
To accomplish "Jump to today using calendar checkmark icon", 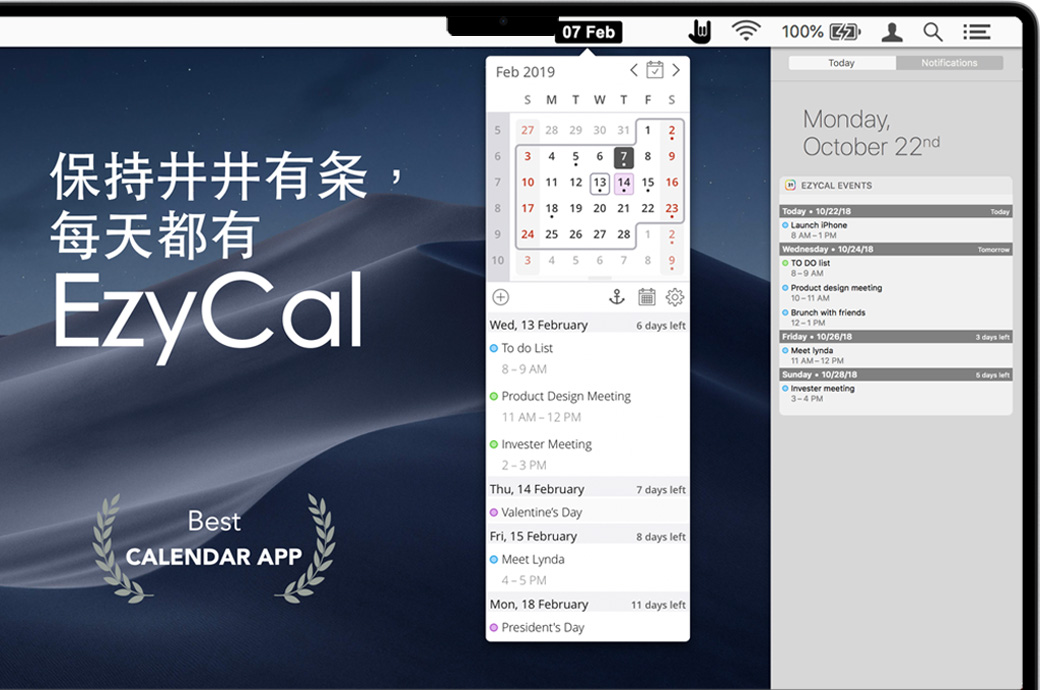I will click(x=655, y=70).
